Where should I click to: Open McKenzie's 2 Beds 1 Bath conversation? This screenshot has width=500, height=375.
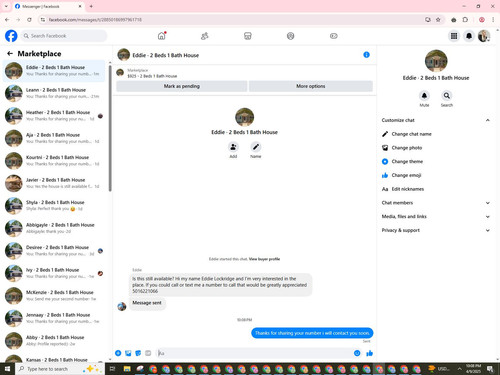click(x=53, y=296)
